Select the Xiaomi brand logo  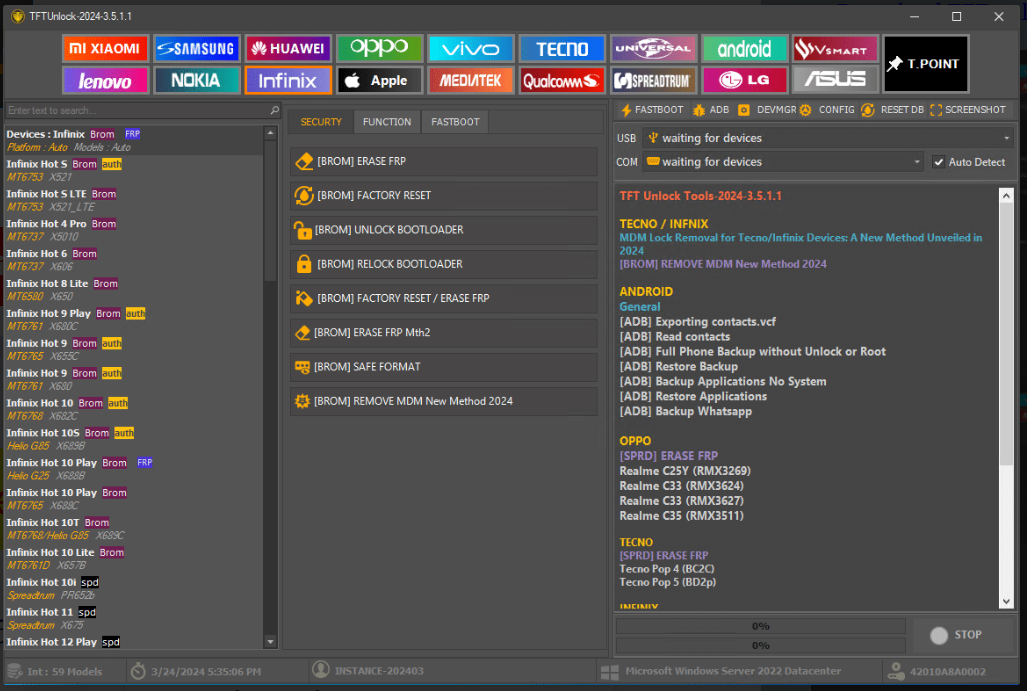105,48
